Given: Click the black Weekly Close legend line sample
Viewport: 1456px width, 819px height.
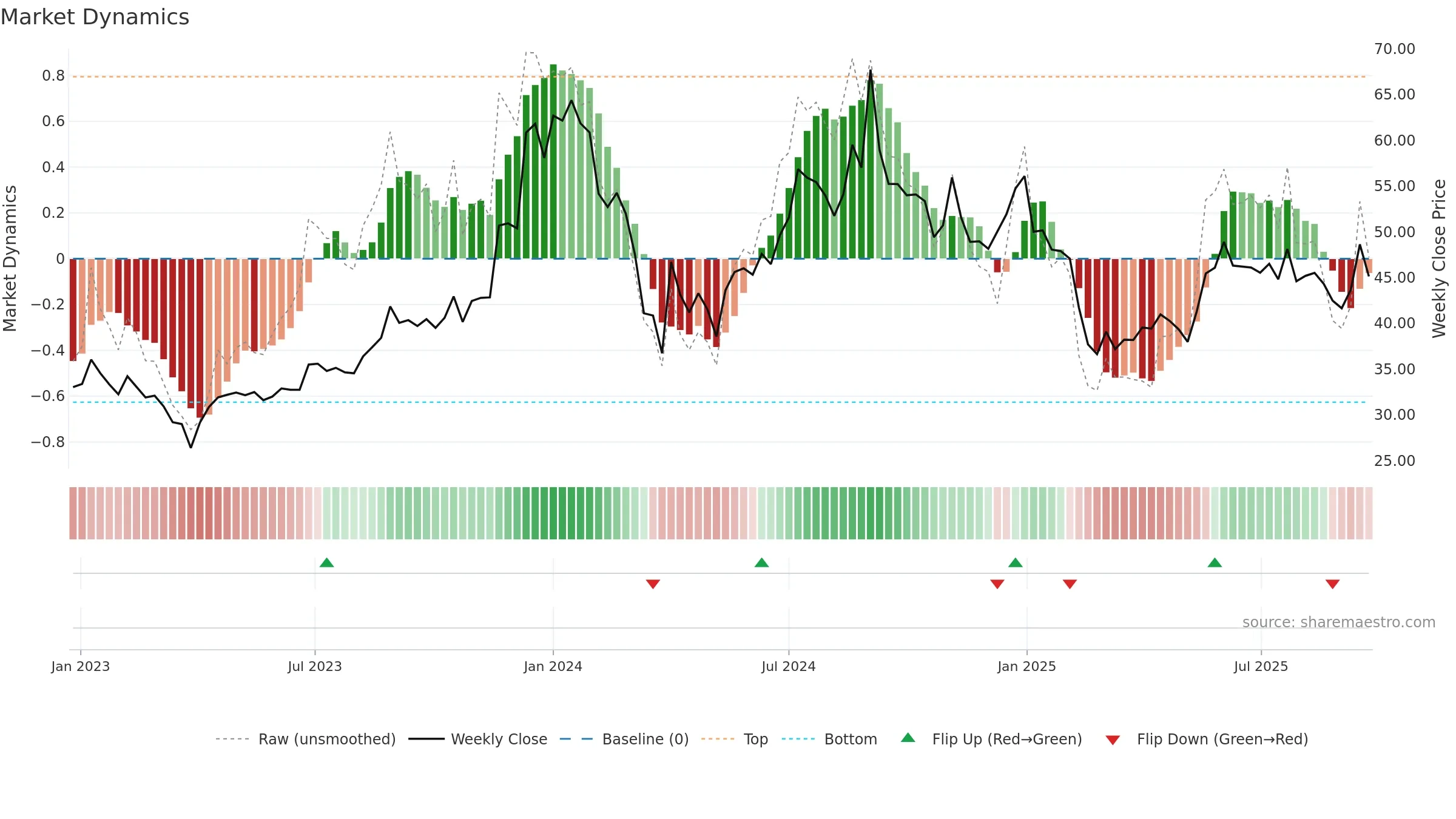Looking at the screenshot, I should tap(426, 739).
